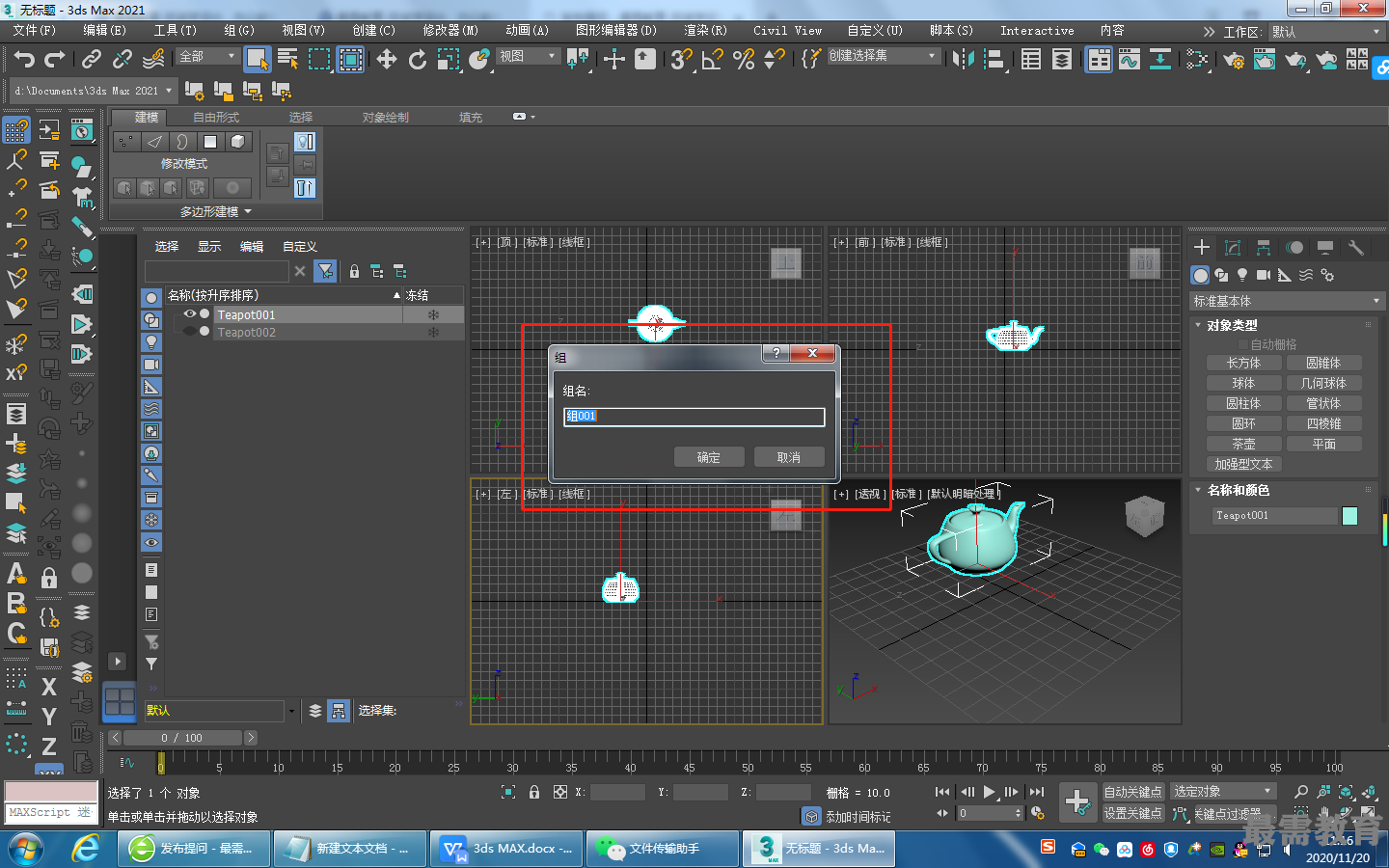This screenshot has width=1389, height=868.
Task: Toggle the Percent Snap icon
Action: [x=744, y=60]
